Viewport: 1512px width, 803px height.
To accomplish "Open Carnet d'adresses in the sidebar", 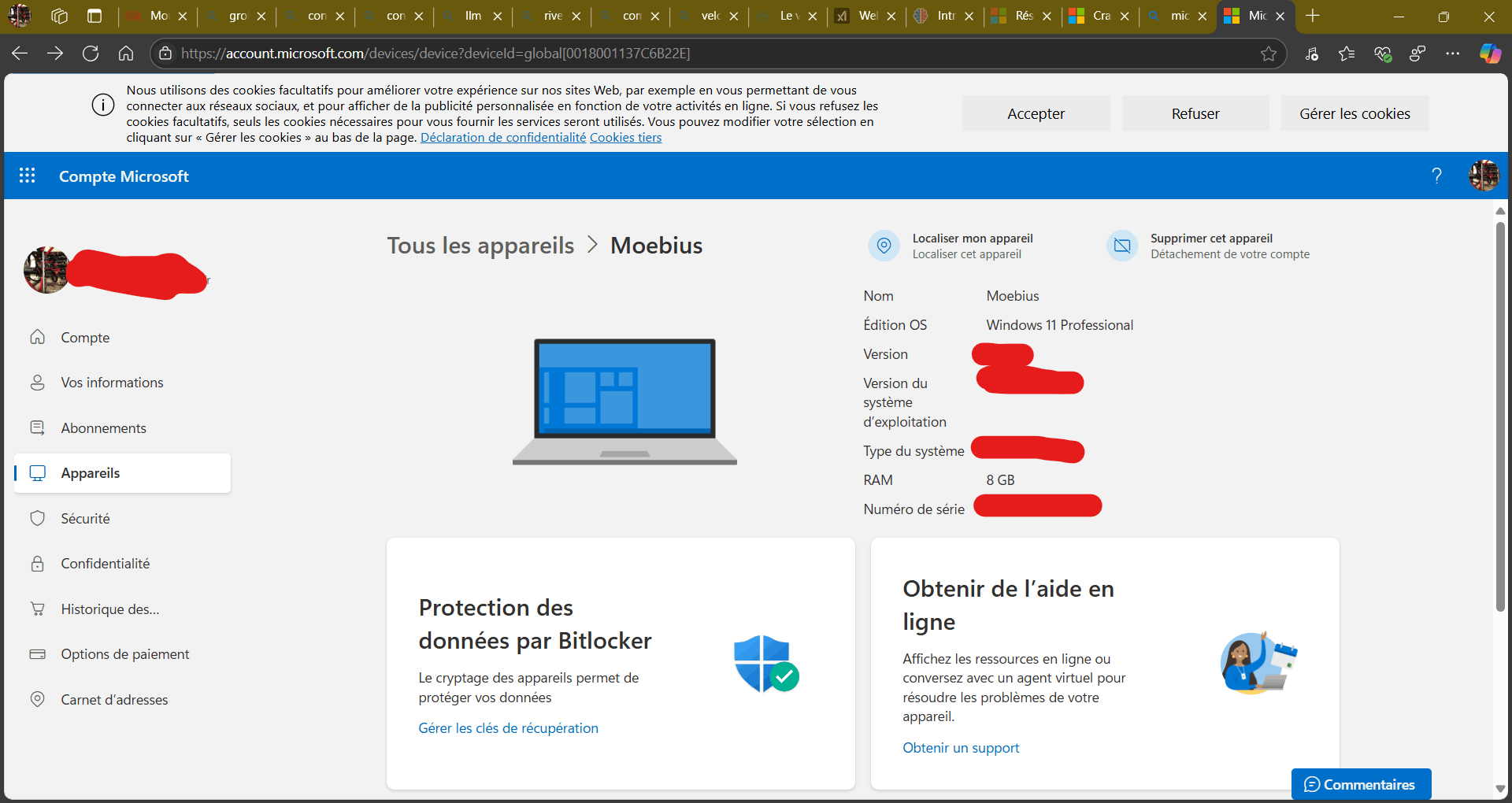I will click(x=122, y=700).
